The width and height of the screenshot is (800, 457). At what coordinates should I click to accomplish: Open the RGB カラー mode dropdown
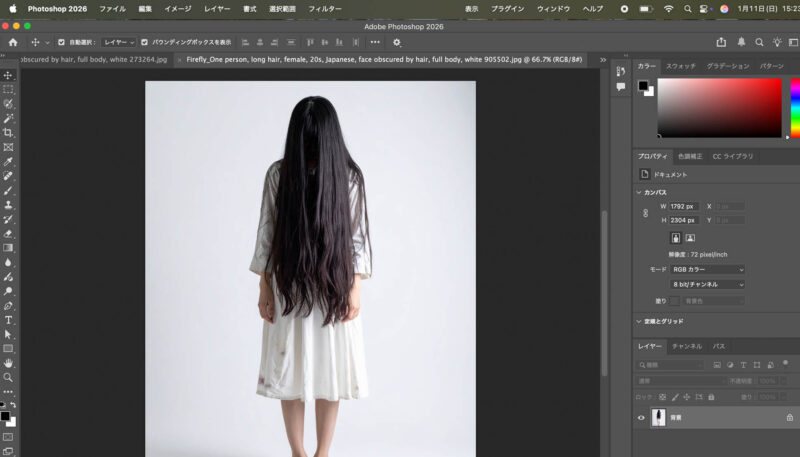coord(707,269)
